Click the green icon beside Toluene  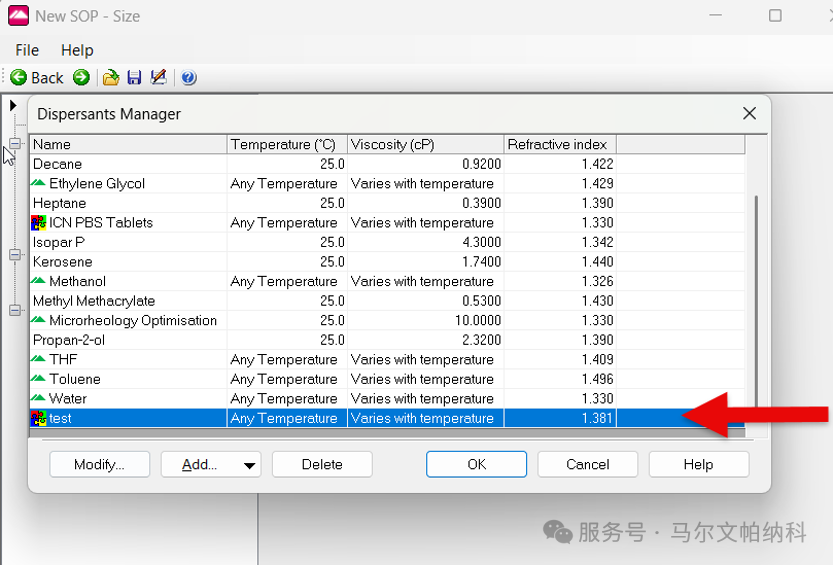[38, 379]
